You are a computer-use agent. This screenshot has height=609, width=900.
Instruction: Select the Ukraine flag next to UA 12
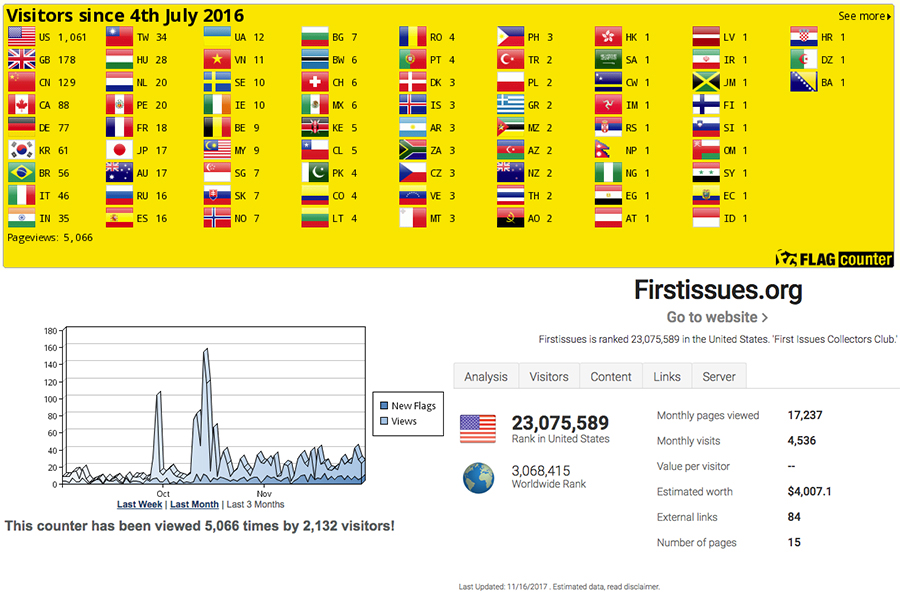(x=217, y=37)
